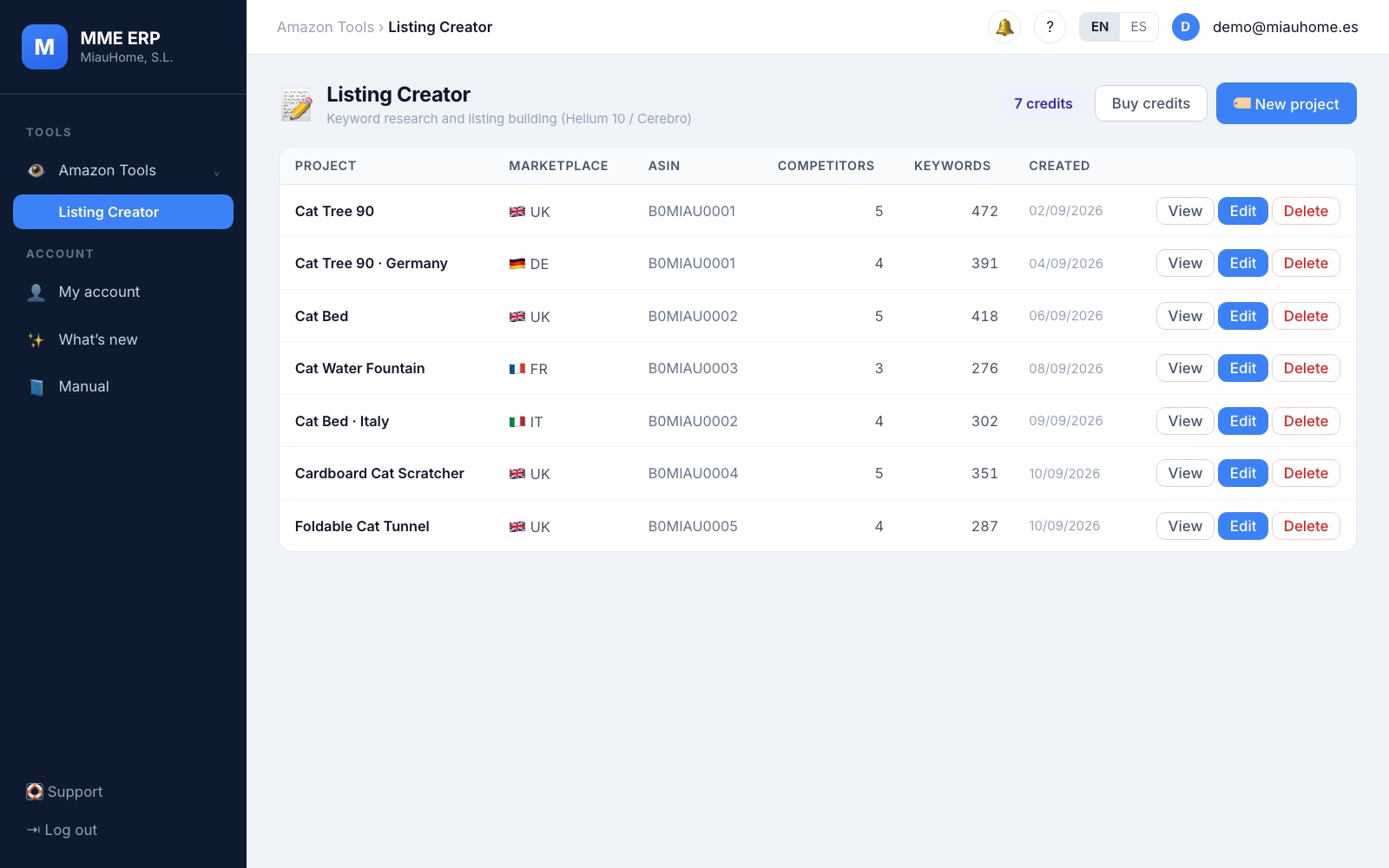Edit the Cat Tree 90 project
This screenshot has width=1389, height=868.
[1242, 211]
